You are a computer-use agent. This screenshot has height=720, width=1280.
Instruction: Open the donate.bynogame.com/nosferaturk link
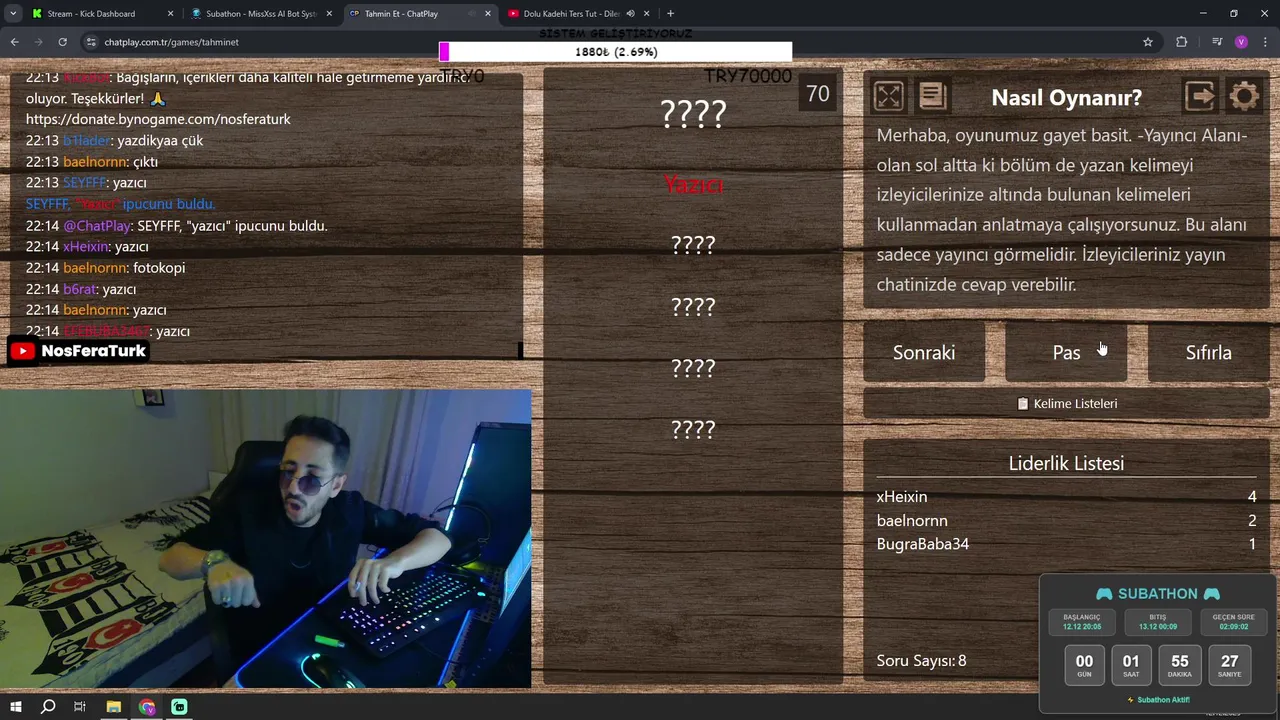158,119
